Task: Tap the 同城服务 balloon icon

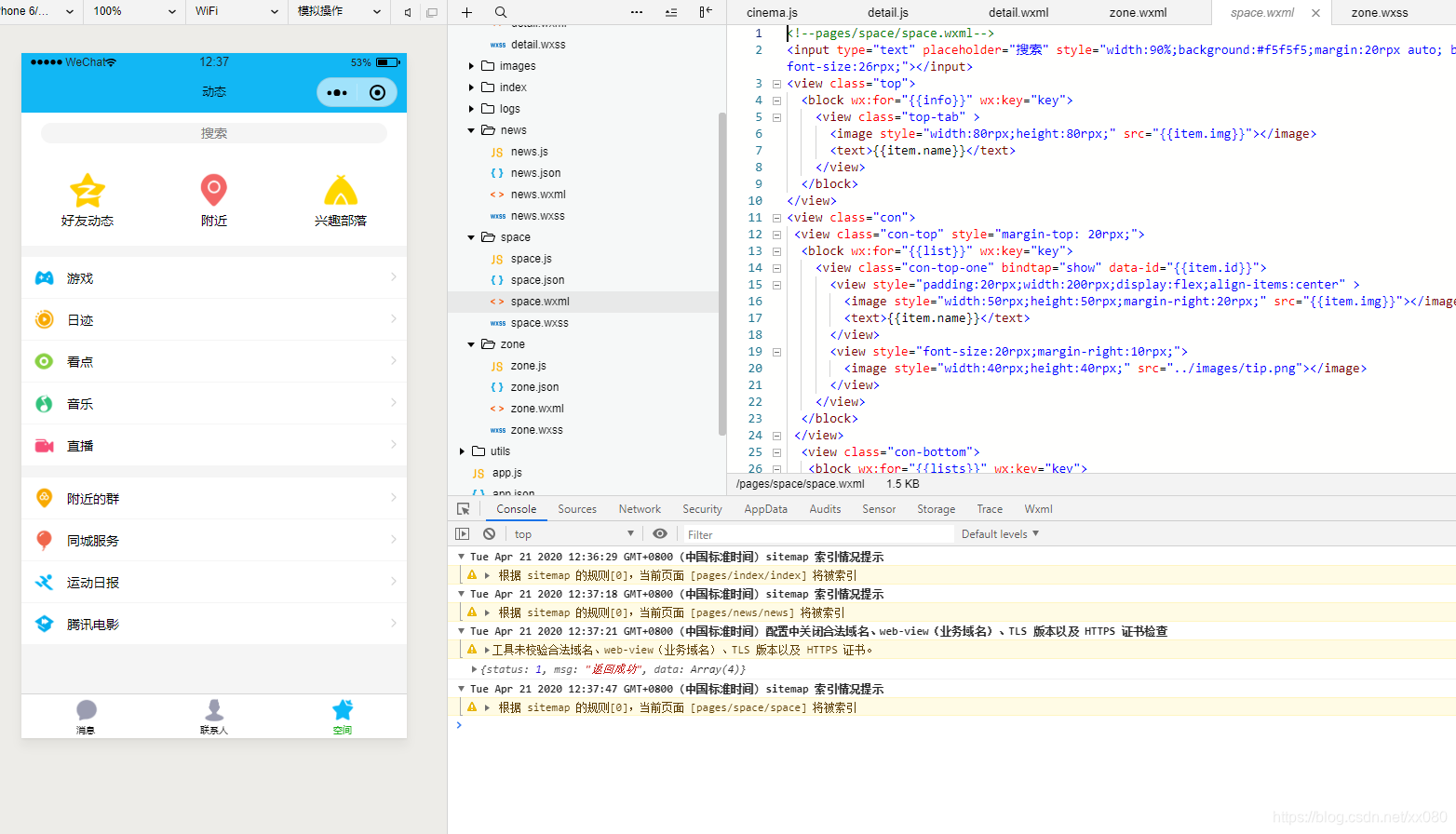Action: [44, 540]
